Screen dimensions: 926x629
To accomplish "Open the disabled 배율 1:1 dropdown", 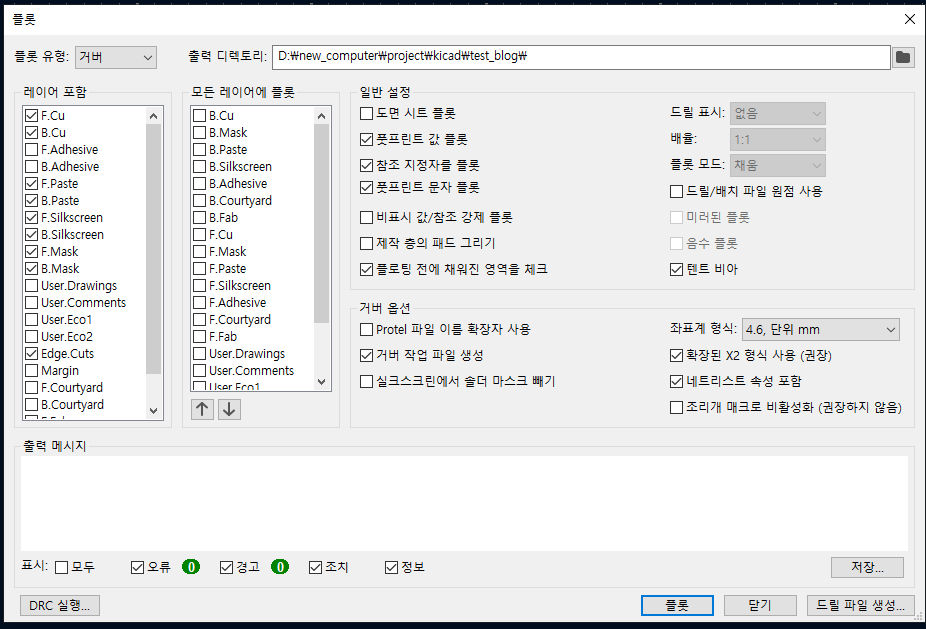I will click(777, 139).
